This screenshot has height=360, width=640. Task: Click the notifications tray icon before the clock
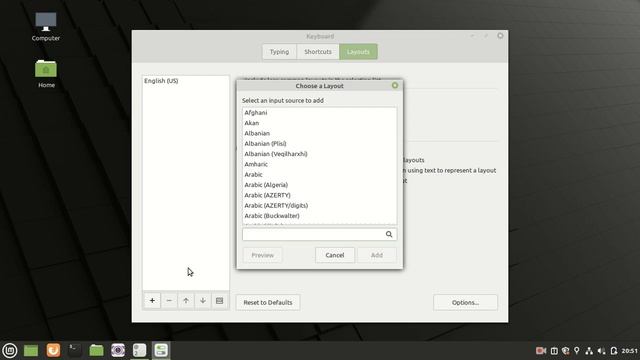pos(613,351)
